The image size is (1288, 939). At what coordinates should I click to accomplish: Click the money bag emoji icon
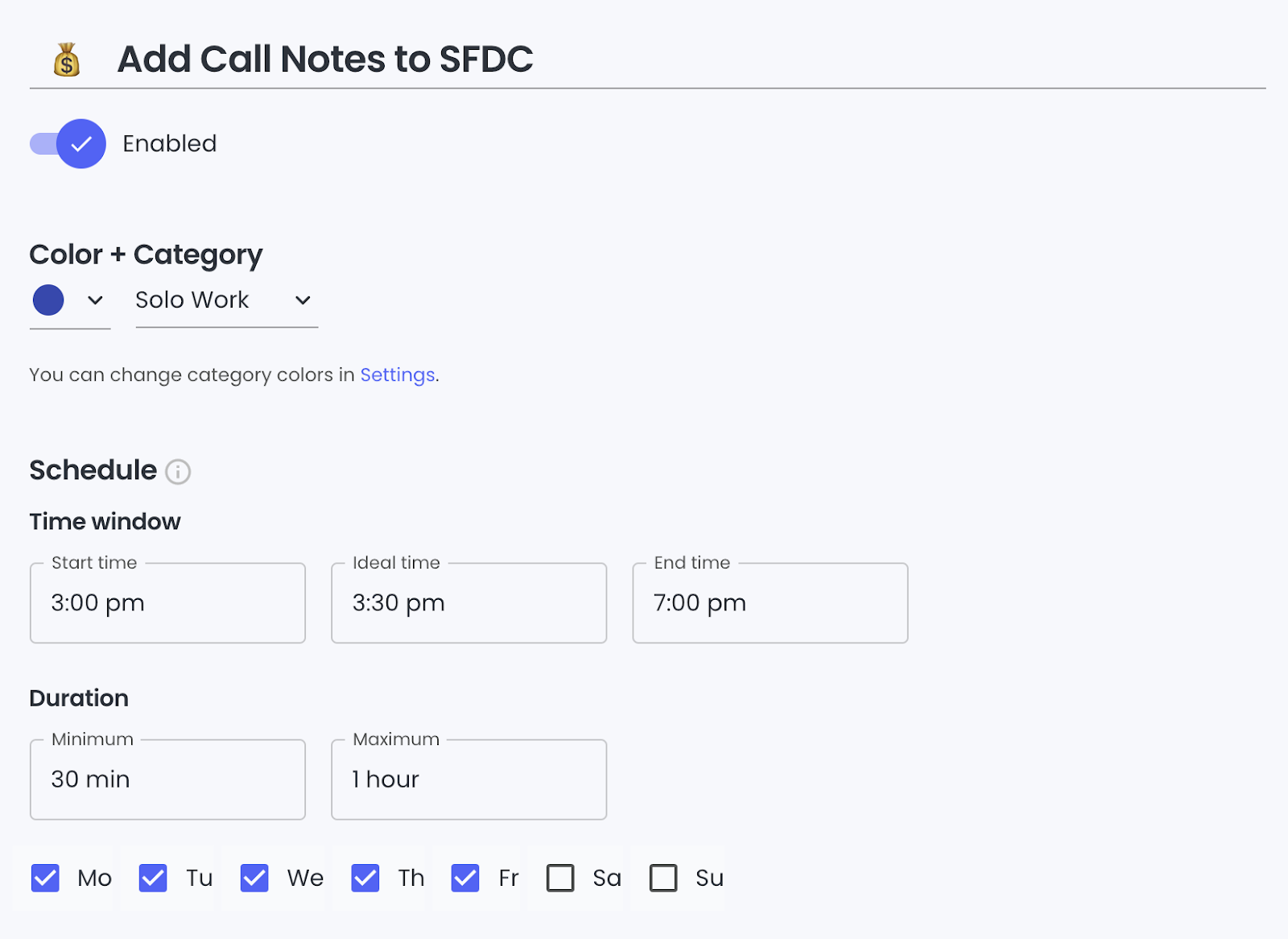67,60
